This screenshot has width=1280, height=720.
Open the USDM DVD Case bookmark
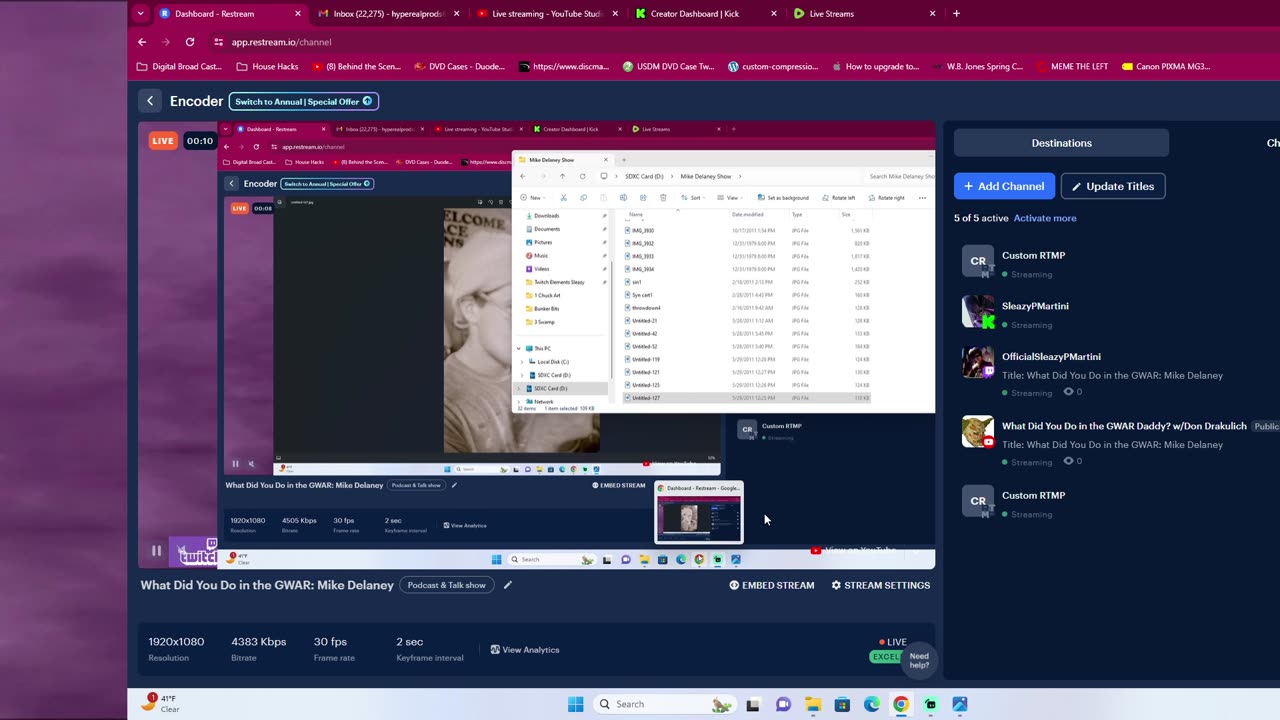pos(668,67)
